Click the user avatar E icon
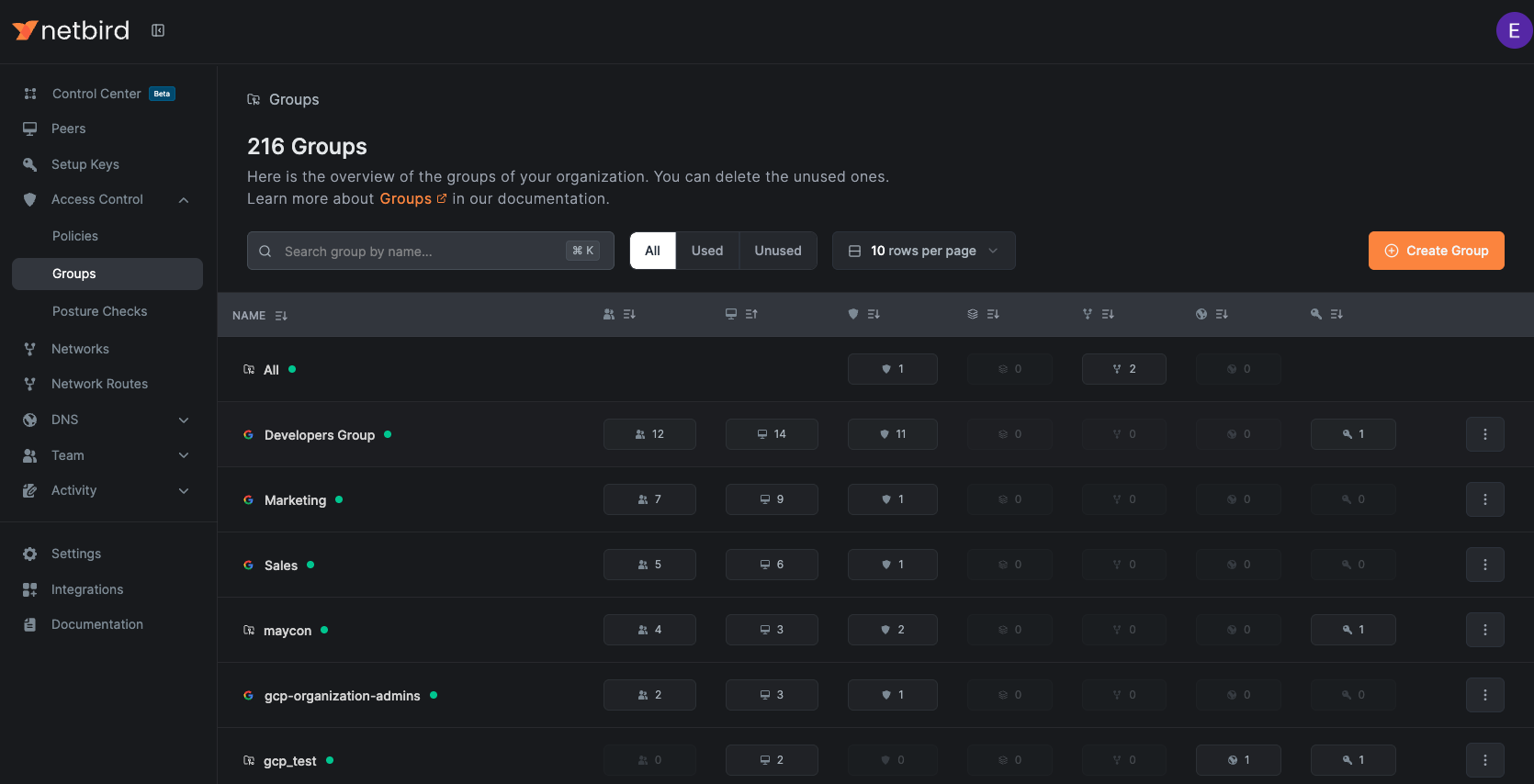 [1514, 30]
